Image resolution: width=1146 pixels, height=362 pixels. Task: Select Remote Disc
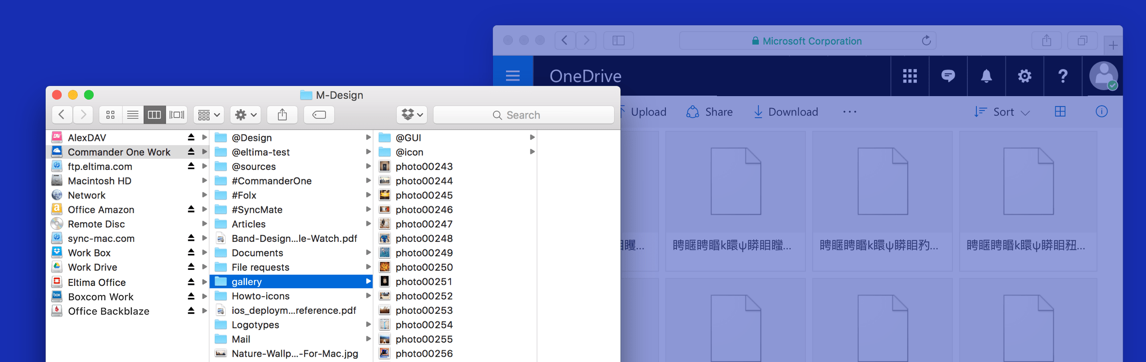(x=96, y=224)
